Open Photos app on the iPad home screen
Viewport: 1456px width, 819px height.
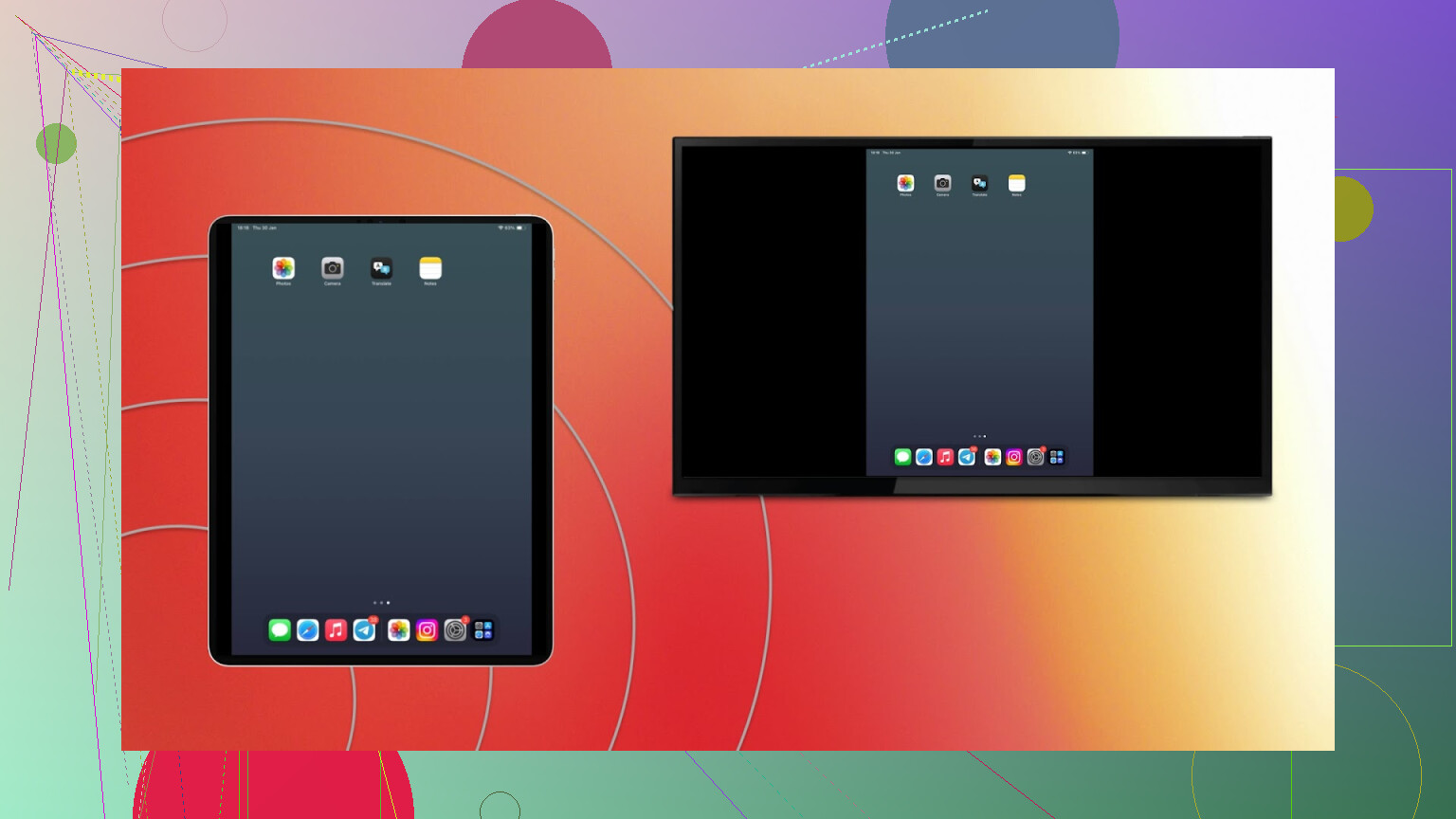[283, 268]
